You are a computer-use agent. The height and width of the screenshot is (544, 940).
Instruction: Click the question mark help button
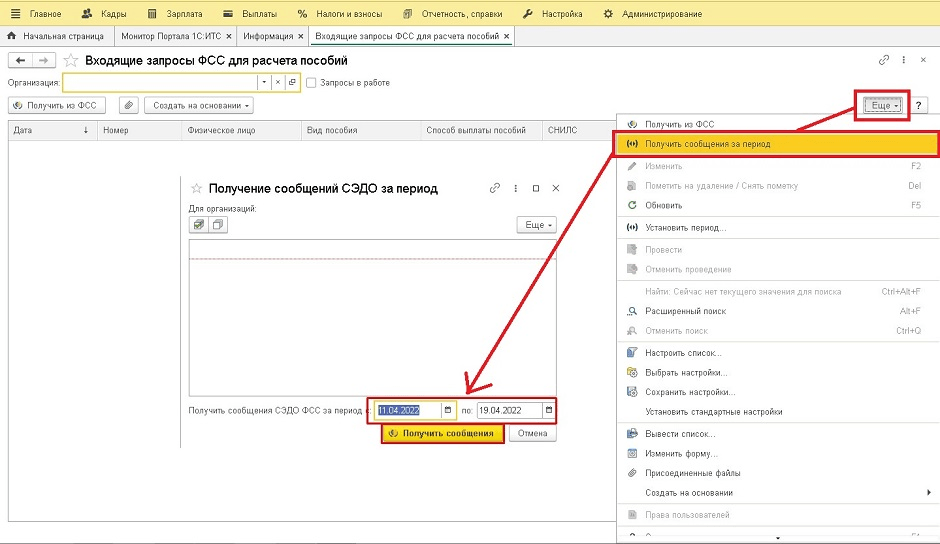[919, 105]
